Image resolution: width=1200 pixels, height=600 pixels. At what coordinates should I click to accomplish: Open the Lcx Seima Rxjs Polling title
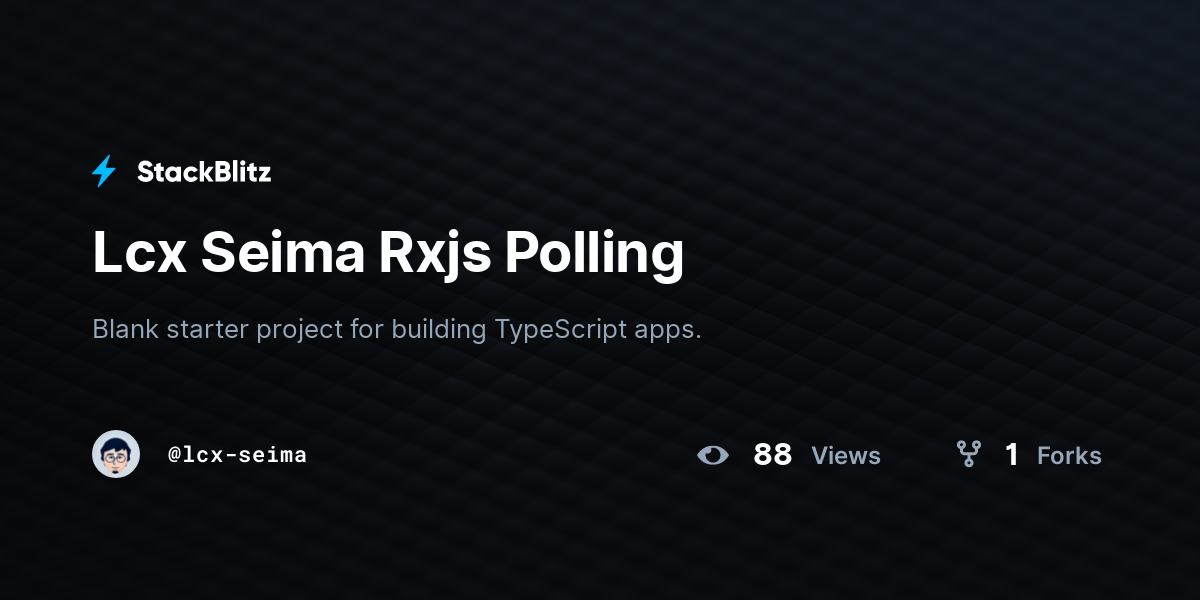coord(388,254)
